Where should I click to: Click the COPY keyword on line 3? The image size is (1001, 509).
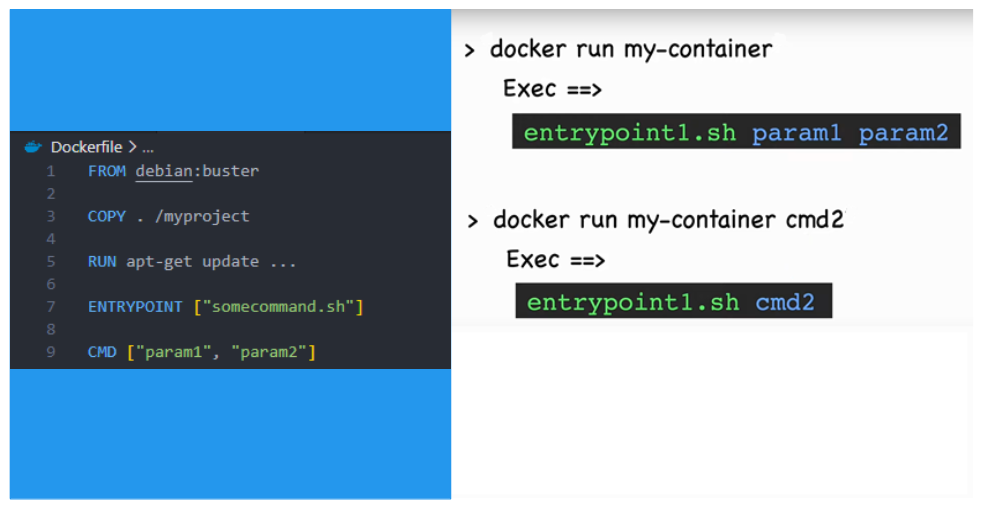pyautogui.click(x=107, y=216)
